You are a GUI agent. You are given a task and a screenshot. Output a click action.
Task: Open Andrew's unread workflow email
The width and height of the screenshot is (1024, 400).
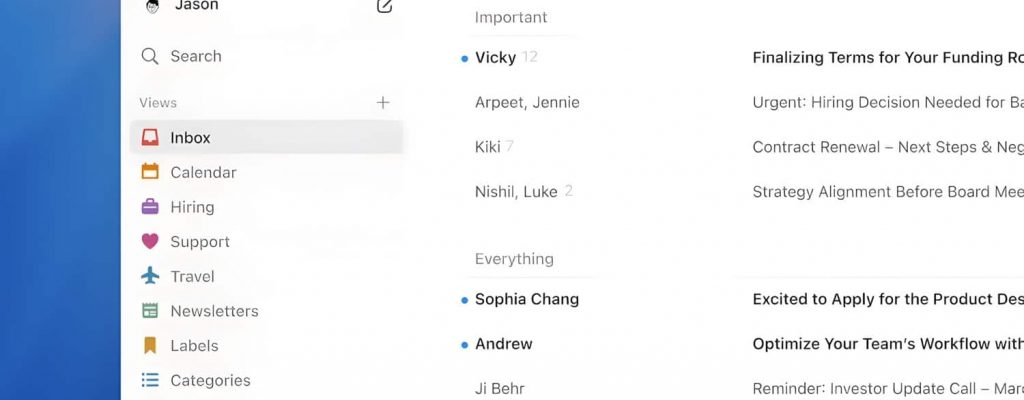[x=504, y=344]
